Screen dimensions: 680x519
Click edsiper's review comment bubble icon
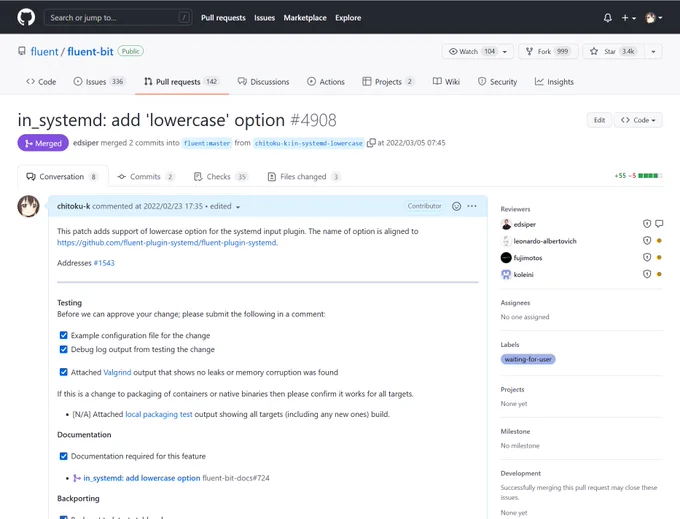click(x=659, y=224)
